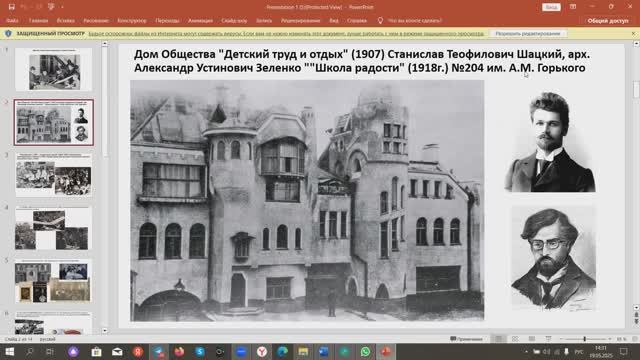This screenshot has width=640, height=360.
Task: Open the Рецензирование ribbon tab
Action: 300,20
